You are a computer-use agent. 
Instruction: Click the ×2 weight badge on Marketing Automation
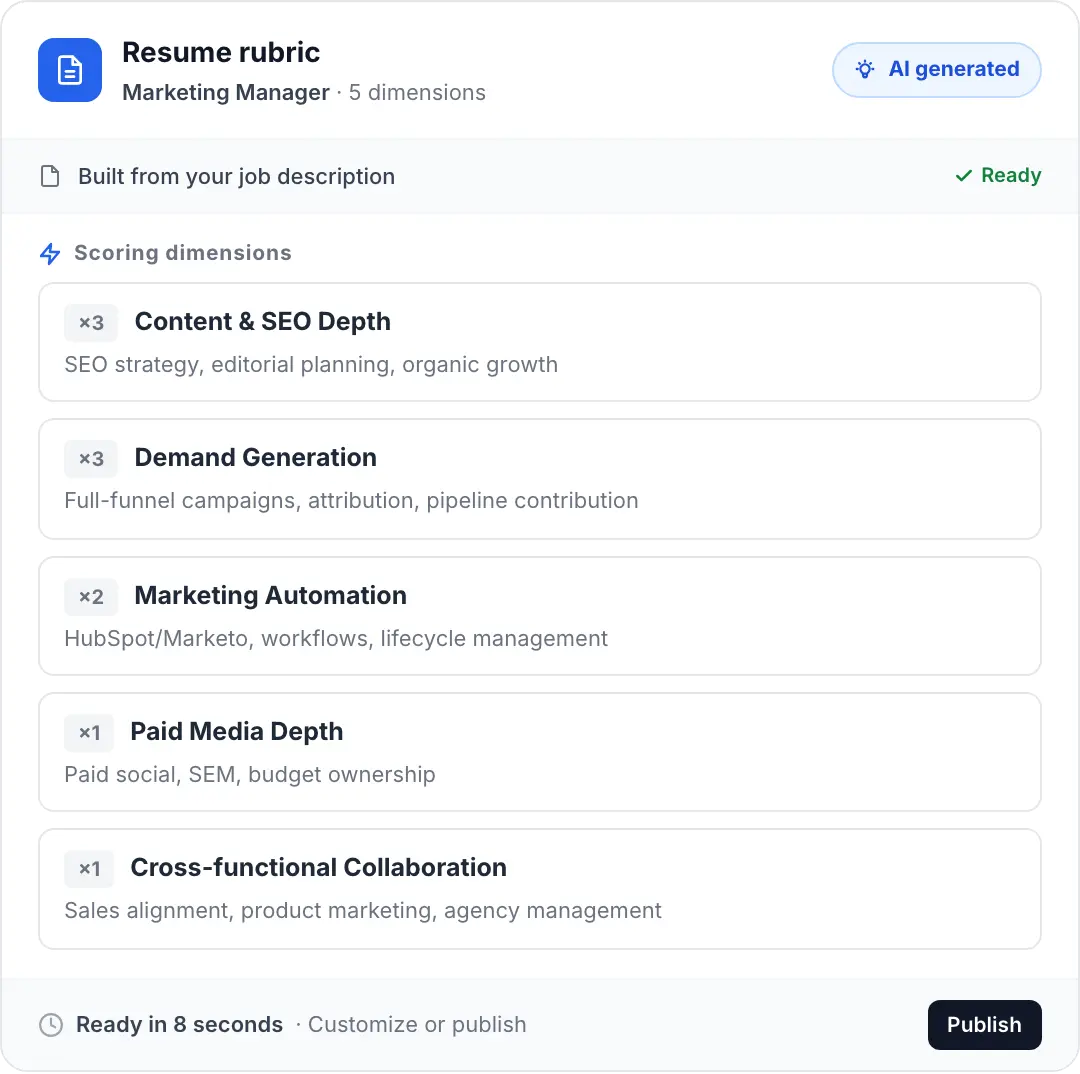tap(90, 596)
